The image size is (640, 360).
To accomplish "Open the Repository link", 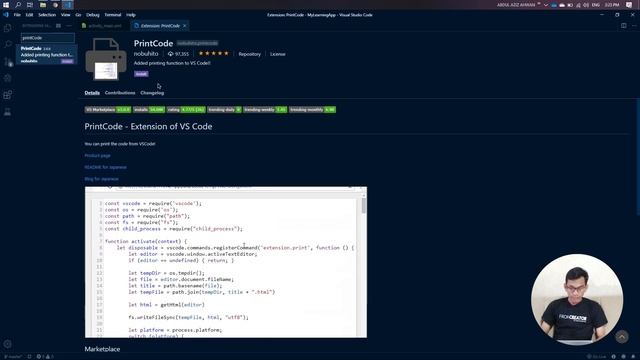I will click(249, 54).
